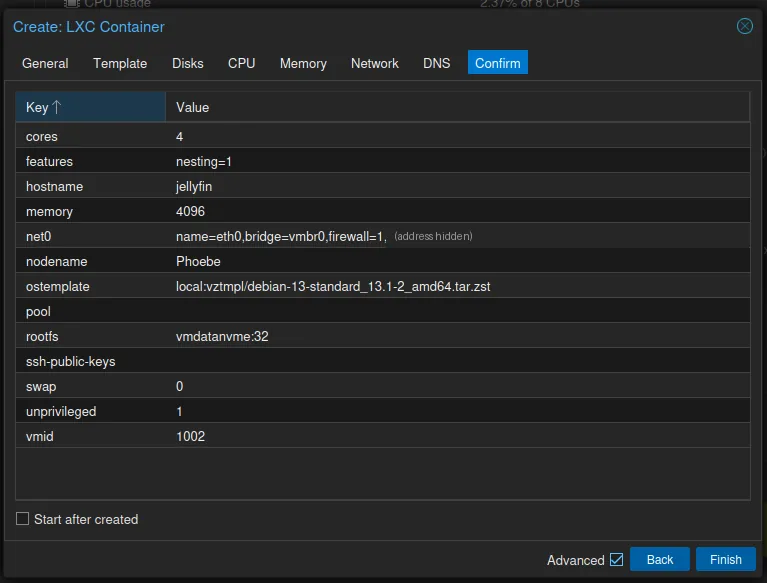The width and height of the screenshot is (767, 583).
Task: Click the Phoebe nodename value
Action: coord(198,261)
